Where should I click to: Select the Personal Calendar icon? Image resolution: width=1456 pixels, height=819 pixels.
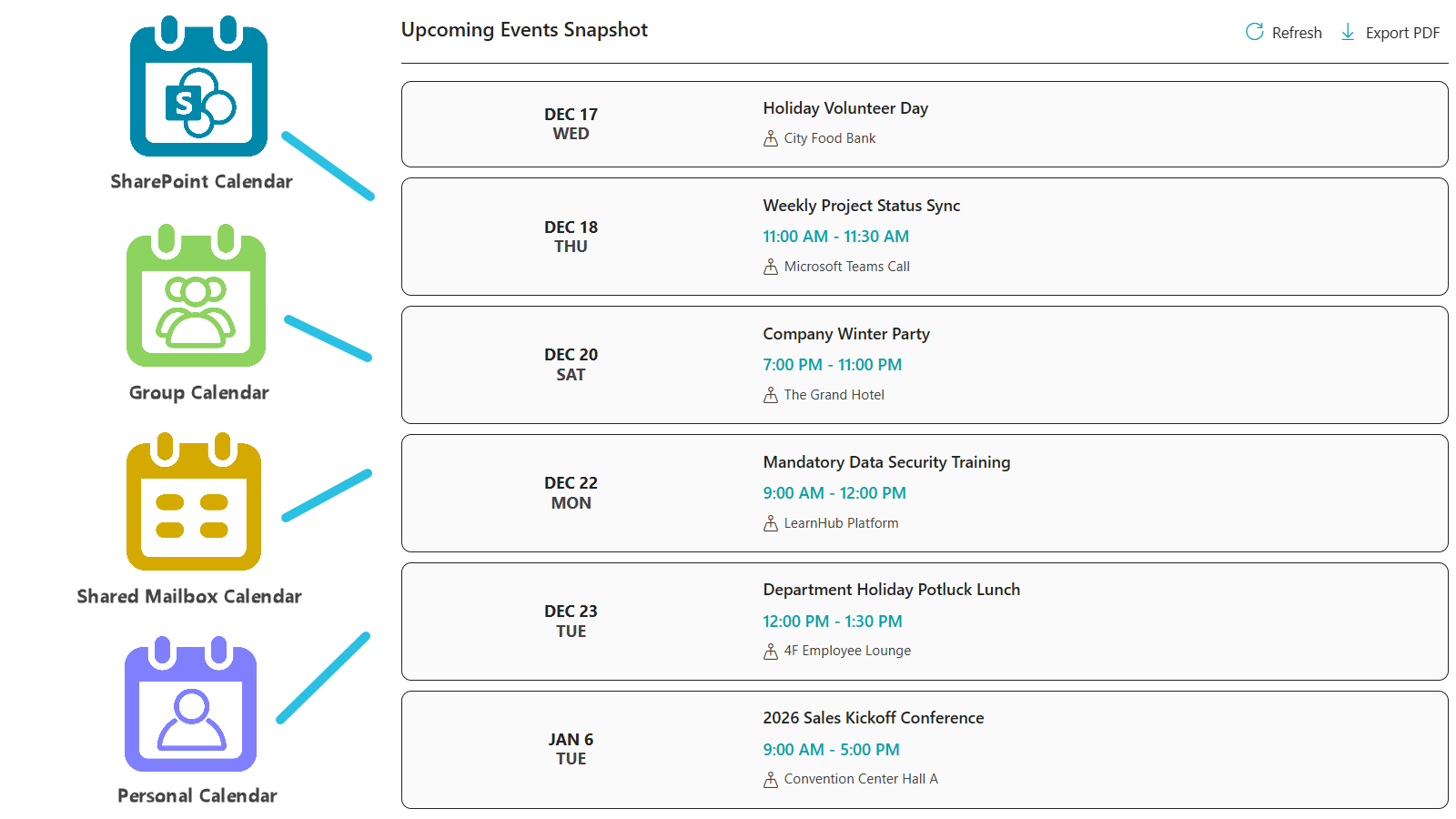pyautogui.click(x=193, y=710)
